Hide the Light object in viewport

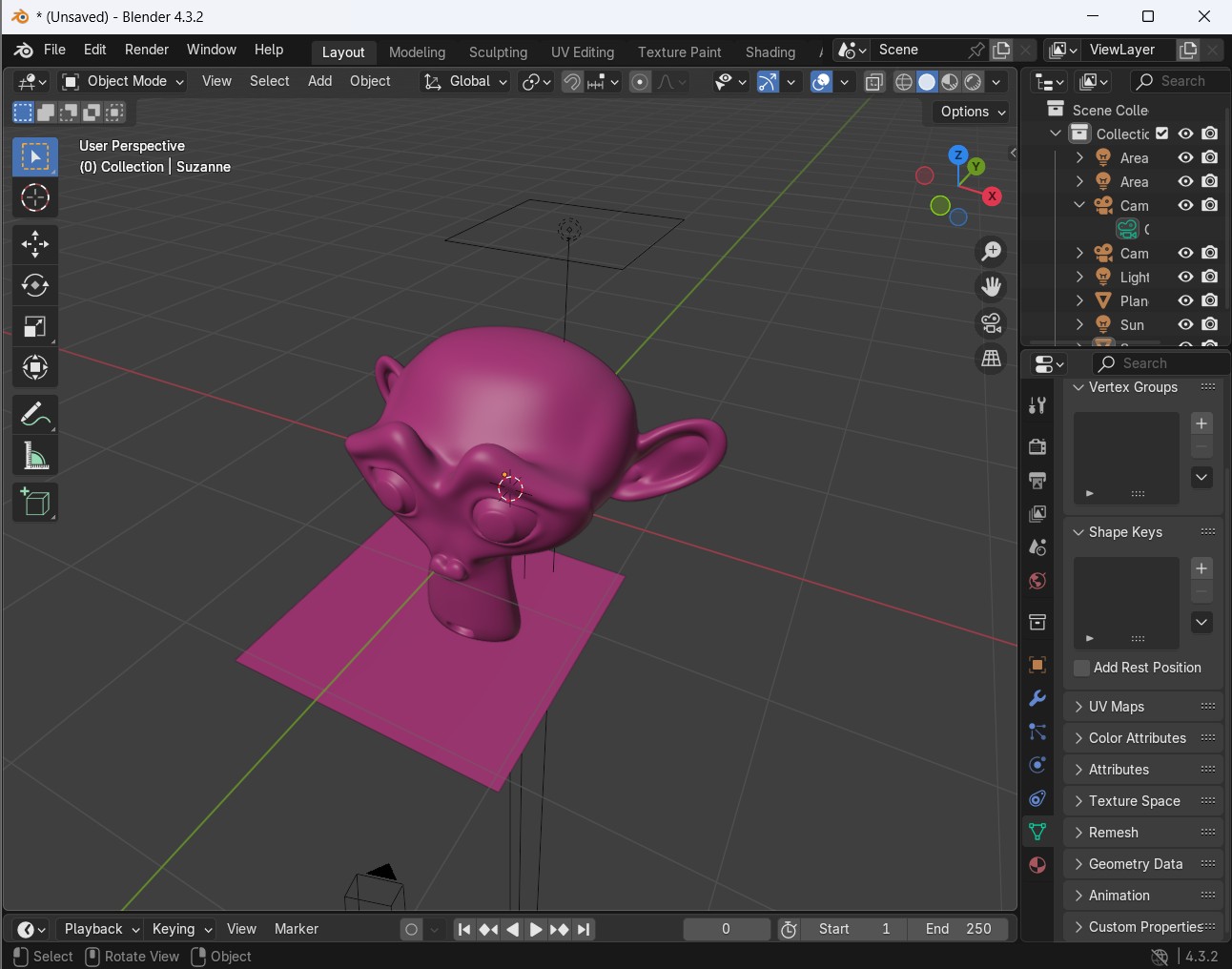(1185, 277)
